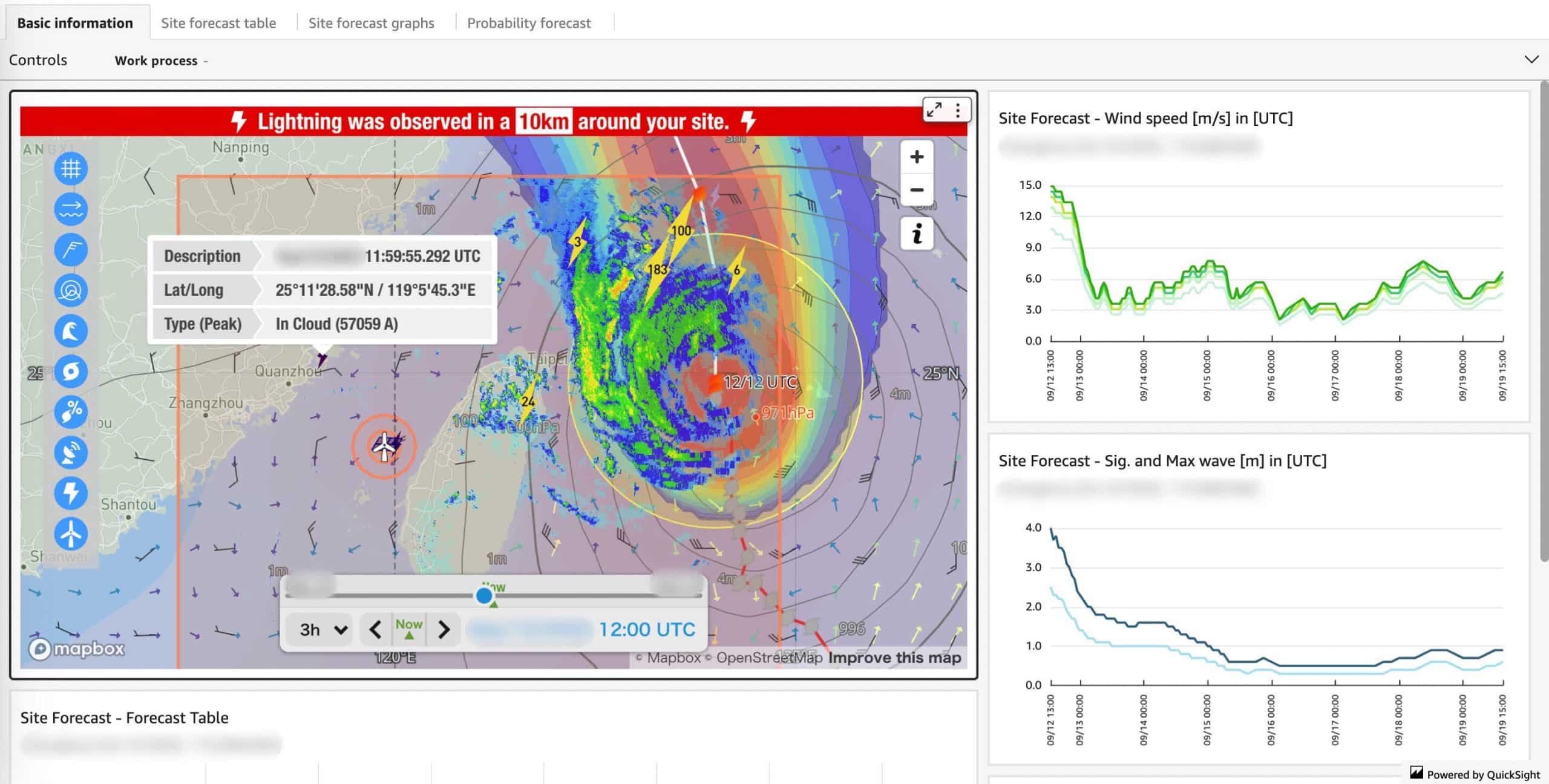This screenshot has width=1549, height=784.
Task: Toggle the storm probability layer icon
Action: click(x=71, y=411)
